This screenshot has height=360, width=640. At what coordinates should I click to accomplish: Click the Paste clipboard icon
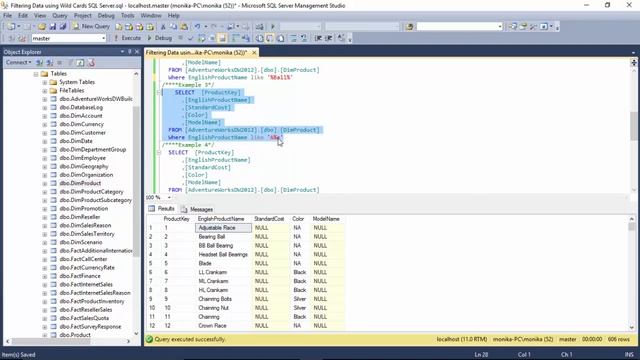(x=184, y=27)
